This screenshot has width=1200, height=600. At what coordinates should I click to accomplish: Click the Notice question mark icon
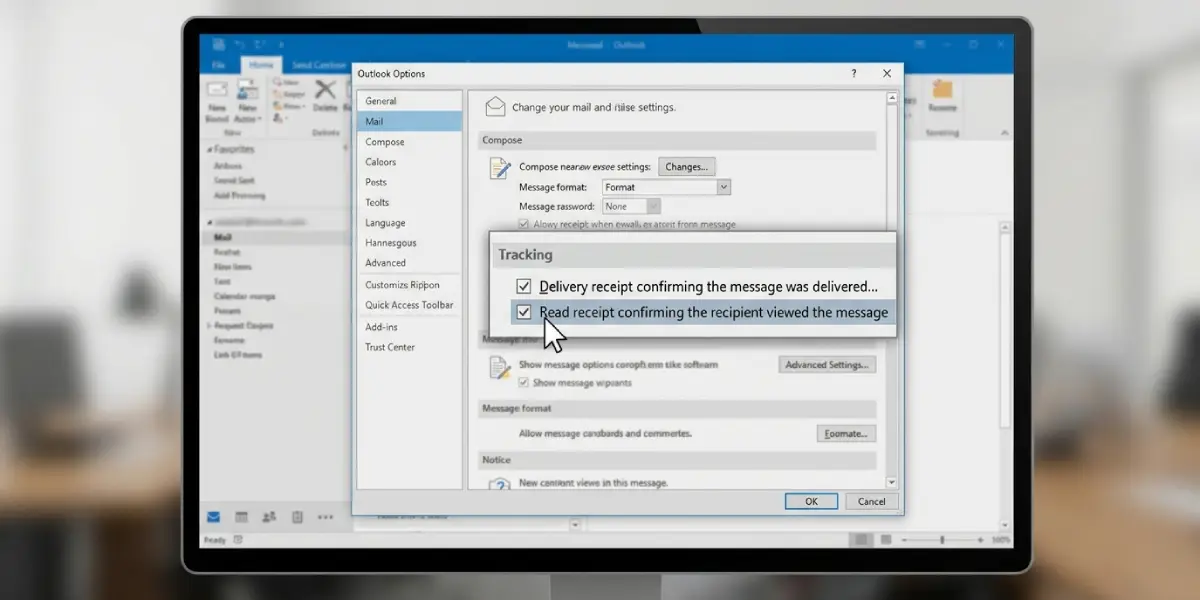point(499,484)
